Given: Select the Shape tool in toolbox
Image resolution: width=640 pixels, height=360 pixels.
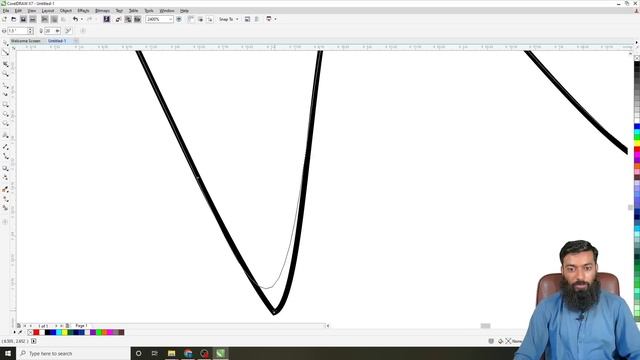Looking at the screenshot, I should [x=5, y=53].
